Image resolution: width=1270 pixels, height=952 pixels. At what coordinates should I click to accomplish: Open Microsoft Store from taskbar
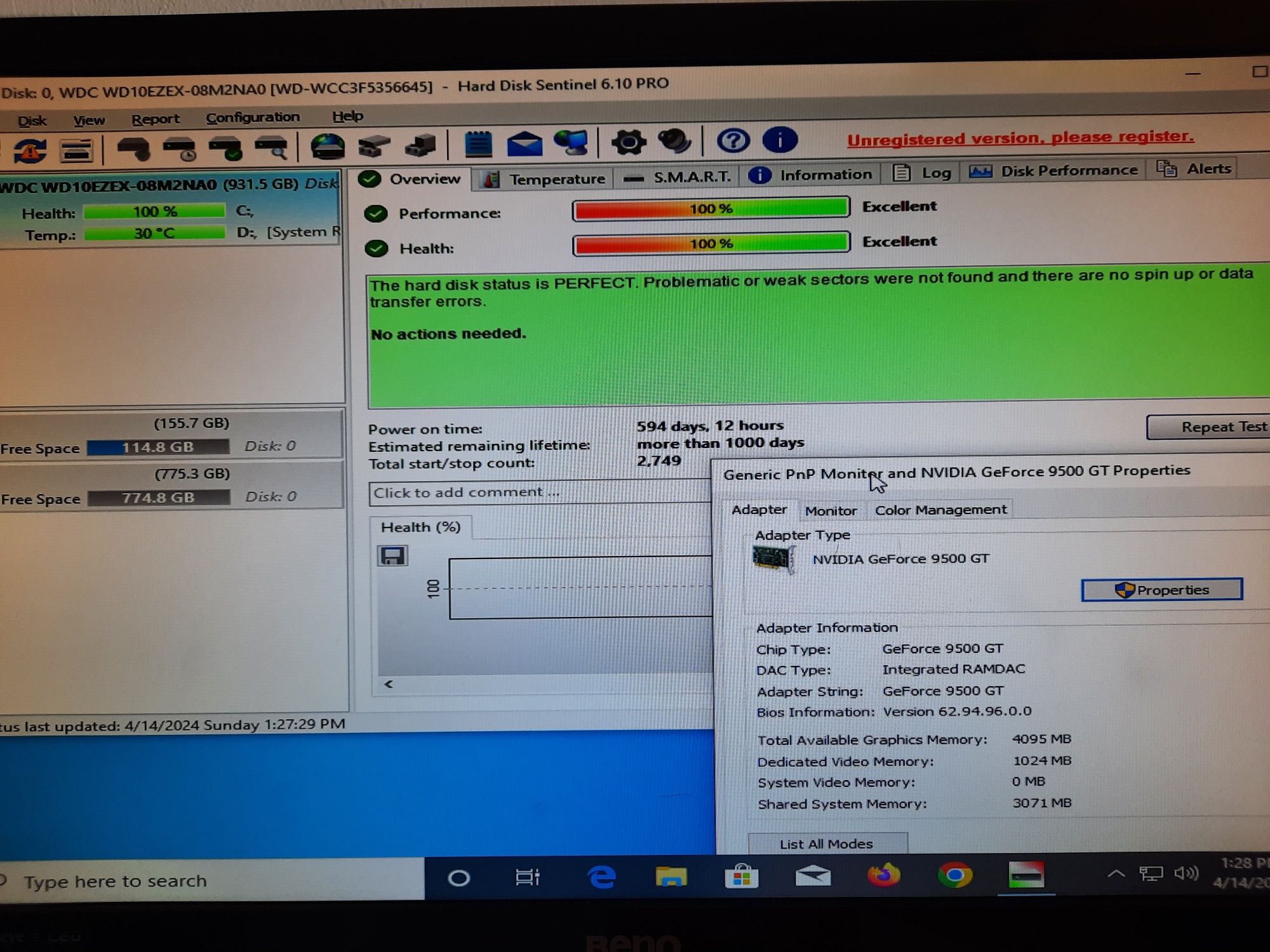tap(742, 876)
